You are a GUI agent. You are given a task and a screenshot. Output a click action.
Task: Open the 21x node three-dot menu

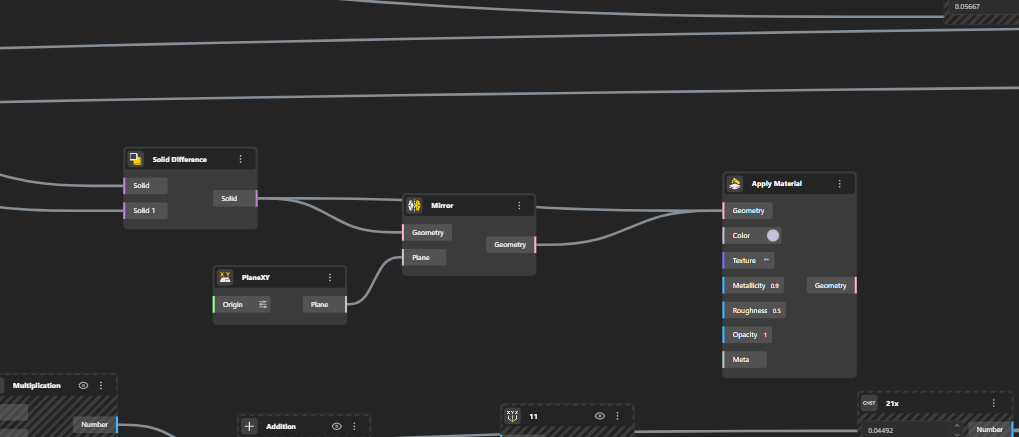(993, 403)
